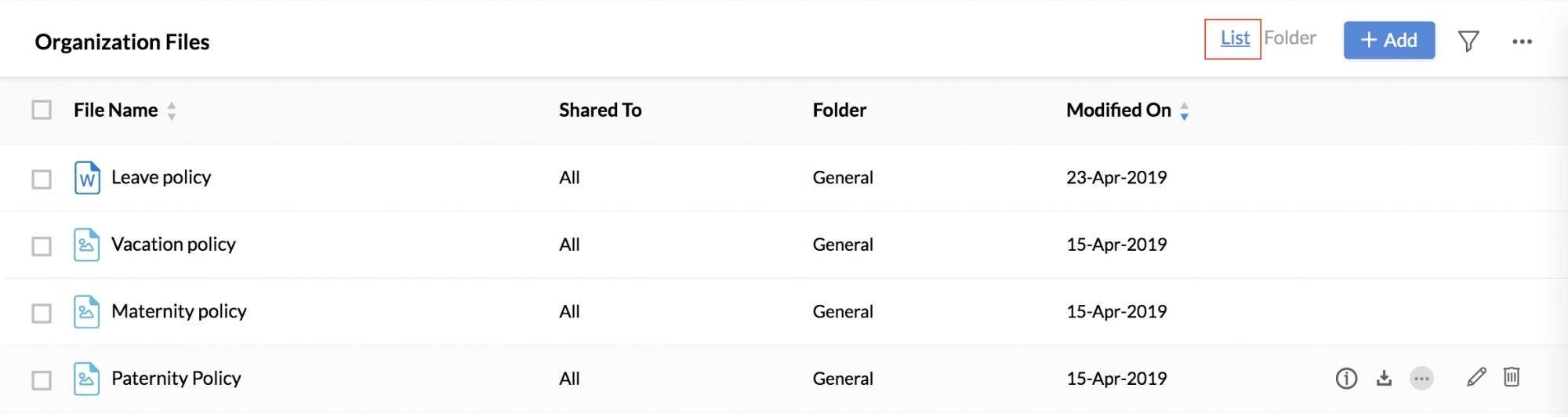Viewport: 1568px width, 417px height.
Task: Open the Maternity policy file name
Action: (x=179, y=311)
